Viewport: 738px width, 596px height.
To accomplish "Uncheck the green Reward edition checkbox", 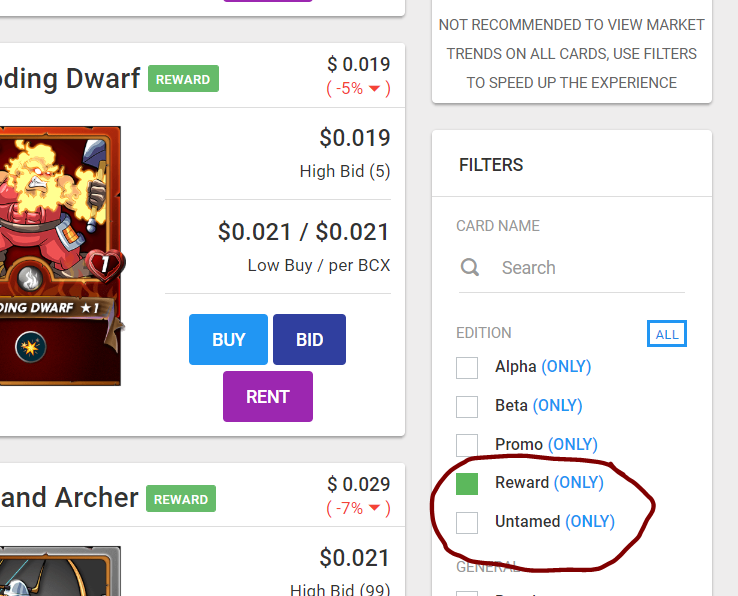I will pyautogui.click(x=467, y=484).
